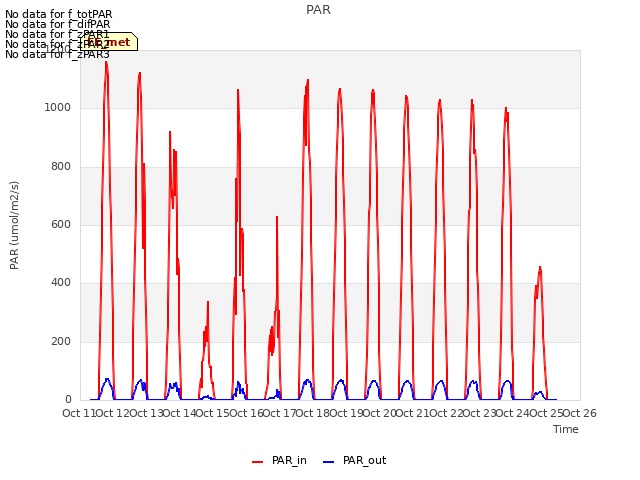The height and width of the screenshot is (480, 640).
Task: Click the PAR_in legend entry
Action: click(x=279, y=460)
